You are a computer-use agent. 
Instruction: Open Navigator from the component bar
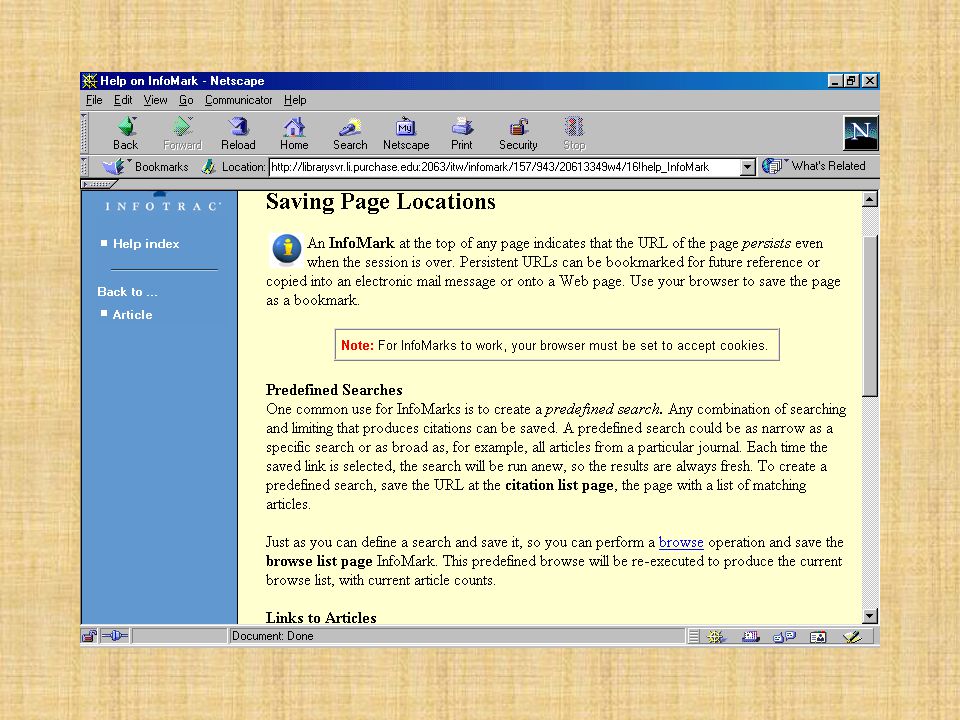[715, 637]
